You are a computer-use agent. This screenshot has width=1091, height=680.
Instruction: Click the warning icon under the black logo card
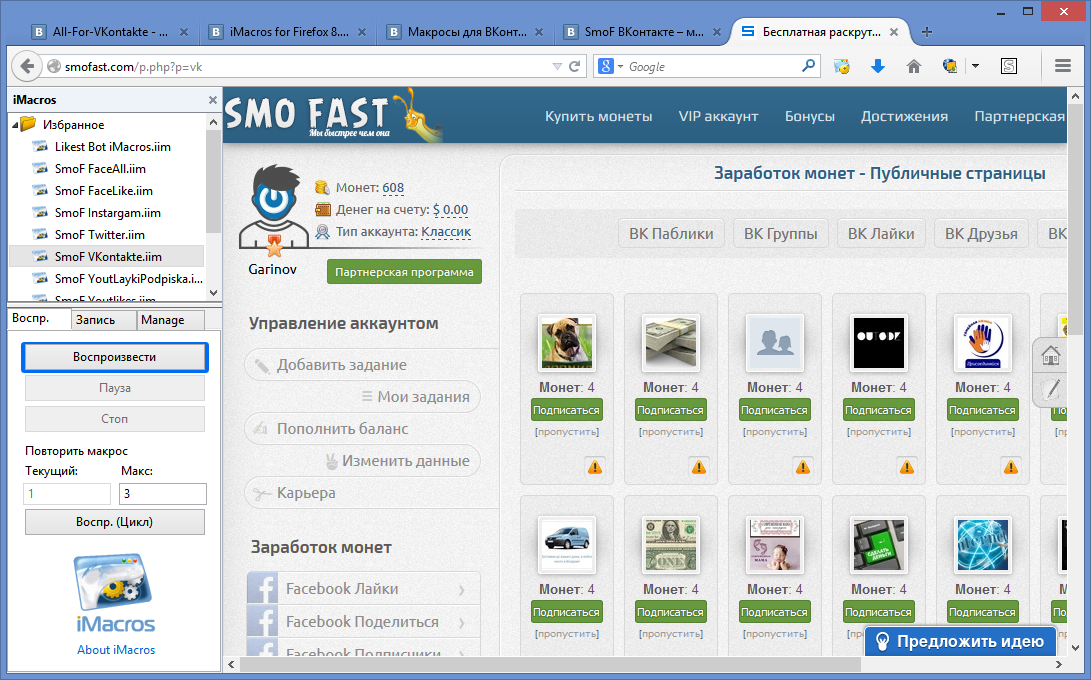[907, 467]
